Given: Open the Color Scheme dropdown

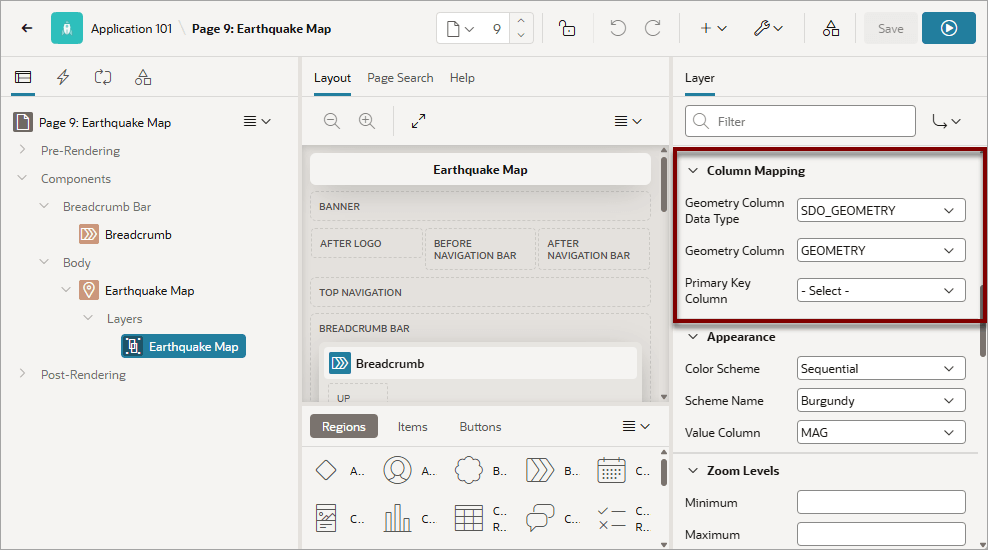Looking at the screenshot, I should [881, 369].
